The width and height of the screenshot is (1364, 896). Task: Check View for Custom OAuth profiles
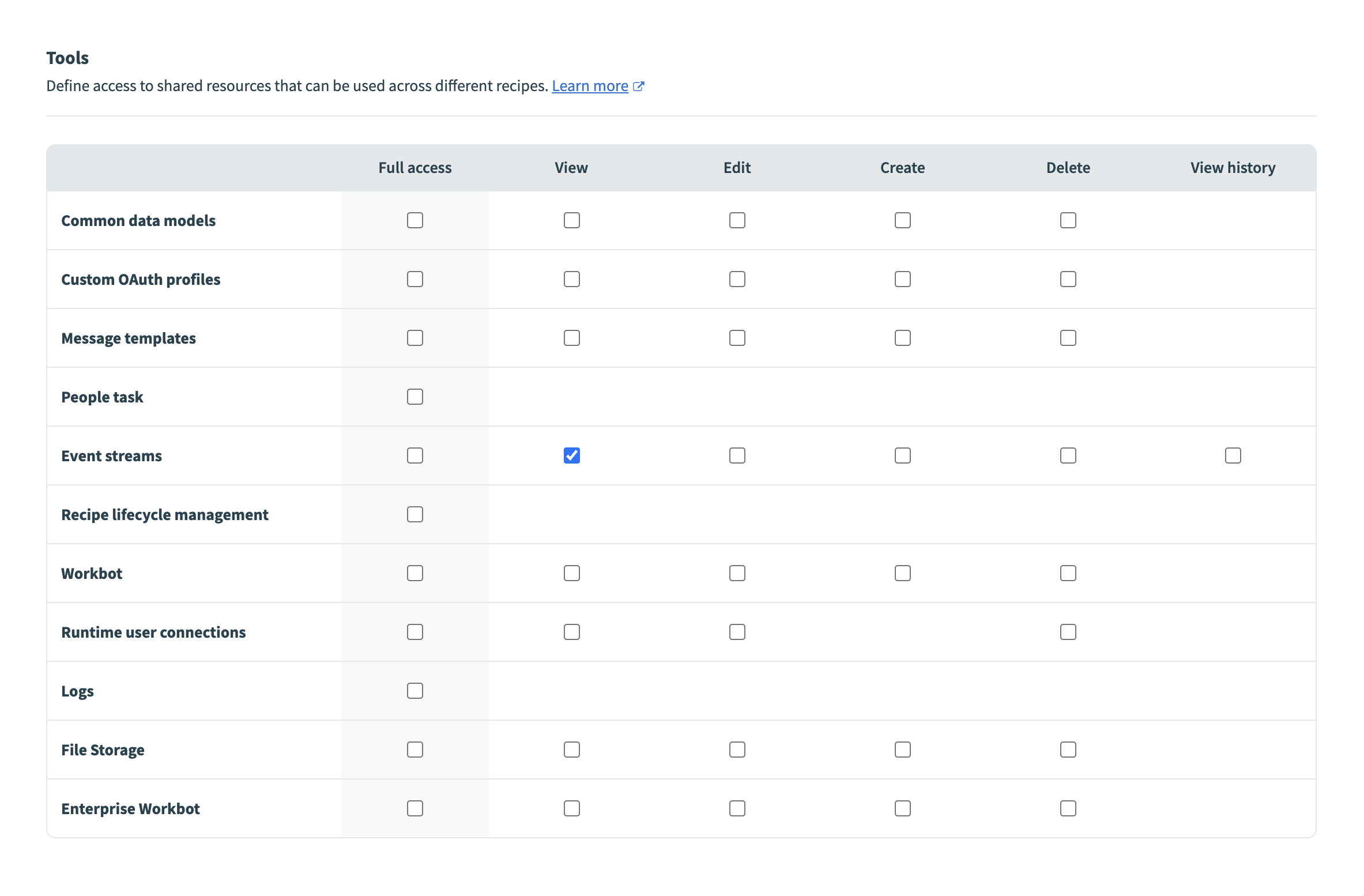click(571, 279)
